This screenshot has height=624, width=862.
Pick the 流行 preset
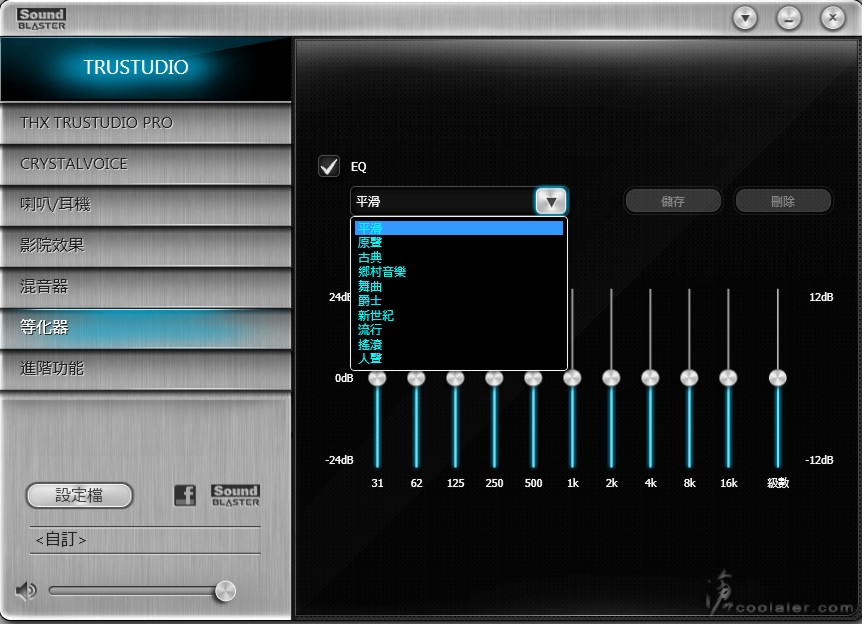459,330
